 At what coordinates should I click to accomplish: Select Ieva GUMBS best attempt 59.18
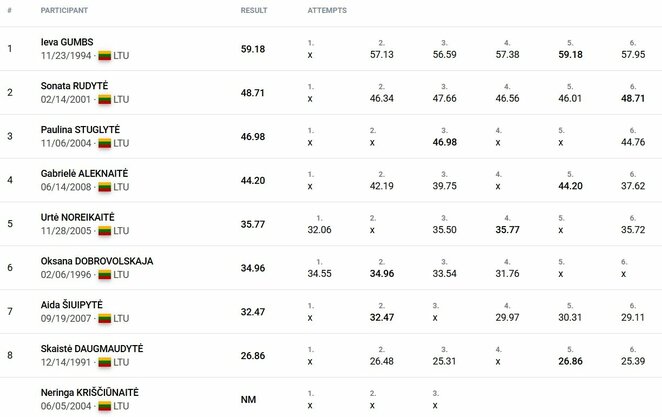570,54
